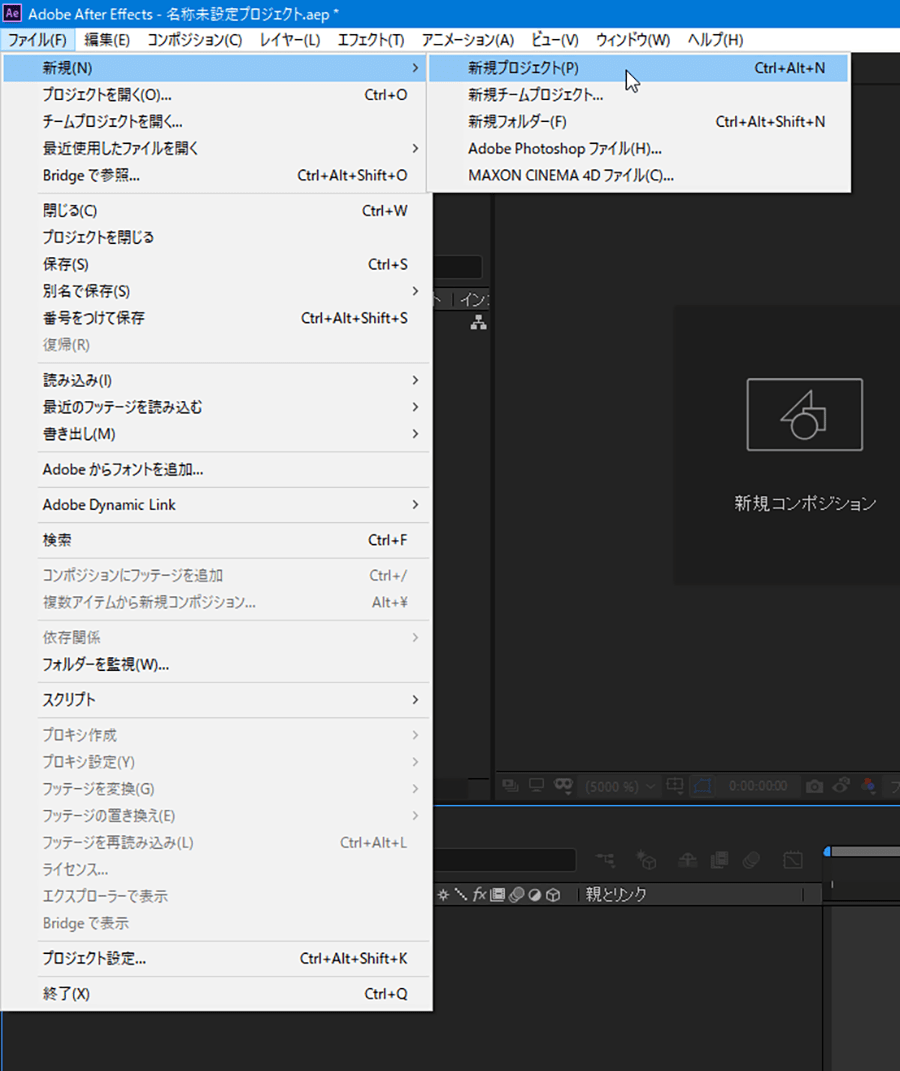Open the 編集(E) menu
This screenshot has height=1071, width=900.
click(x=107, y=40)
